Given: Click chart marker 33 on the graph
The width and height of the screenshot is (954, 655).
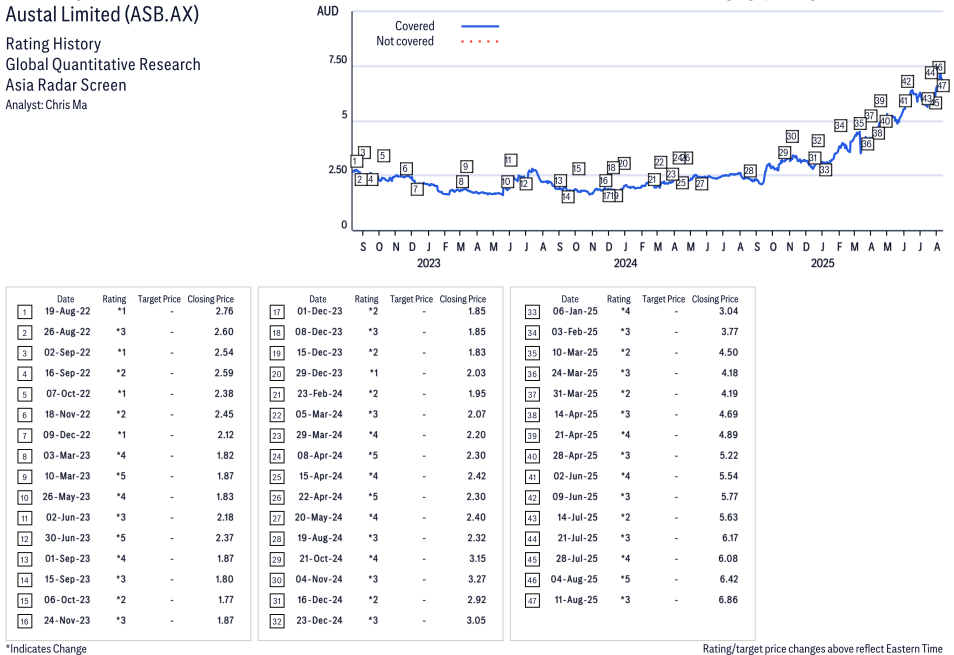Looking at the screenshot, I should (x=825, y=170).
